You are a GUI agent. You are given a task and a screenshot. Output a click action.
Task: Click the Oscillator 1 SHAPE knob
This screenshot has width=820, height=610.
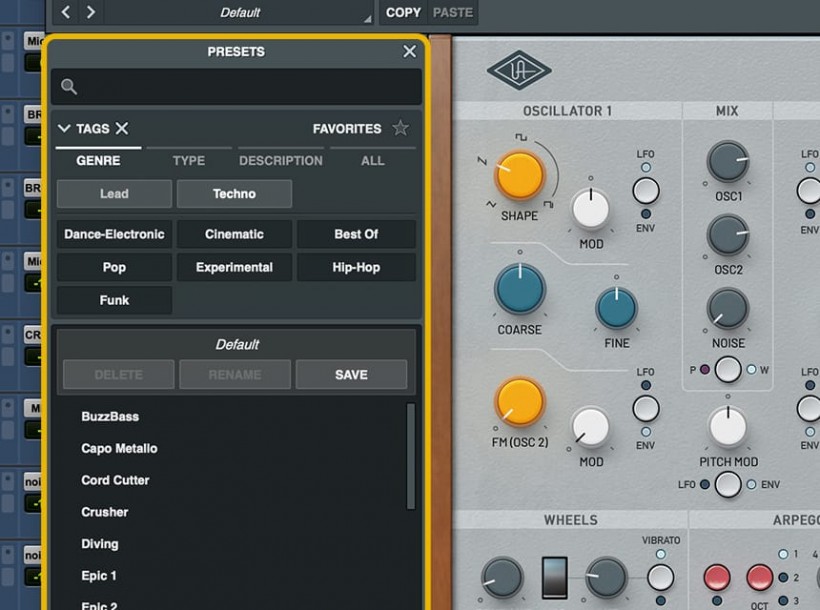520,176
